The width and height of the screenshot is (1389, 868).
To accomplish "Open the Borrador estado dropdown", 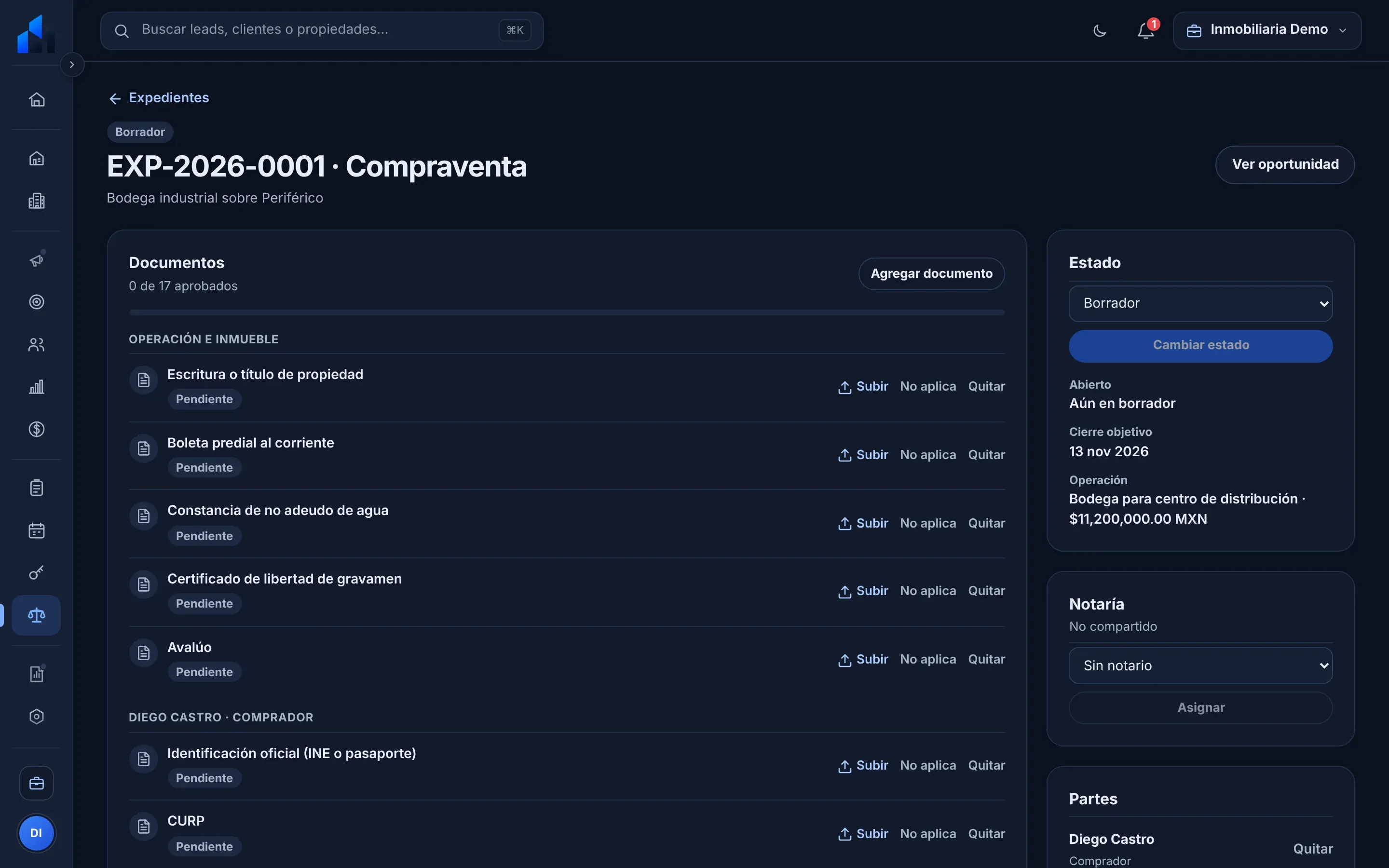I will click(x=1200, y=304).
